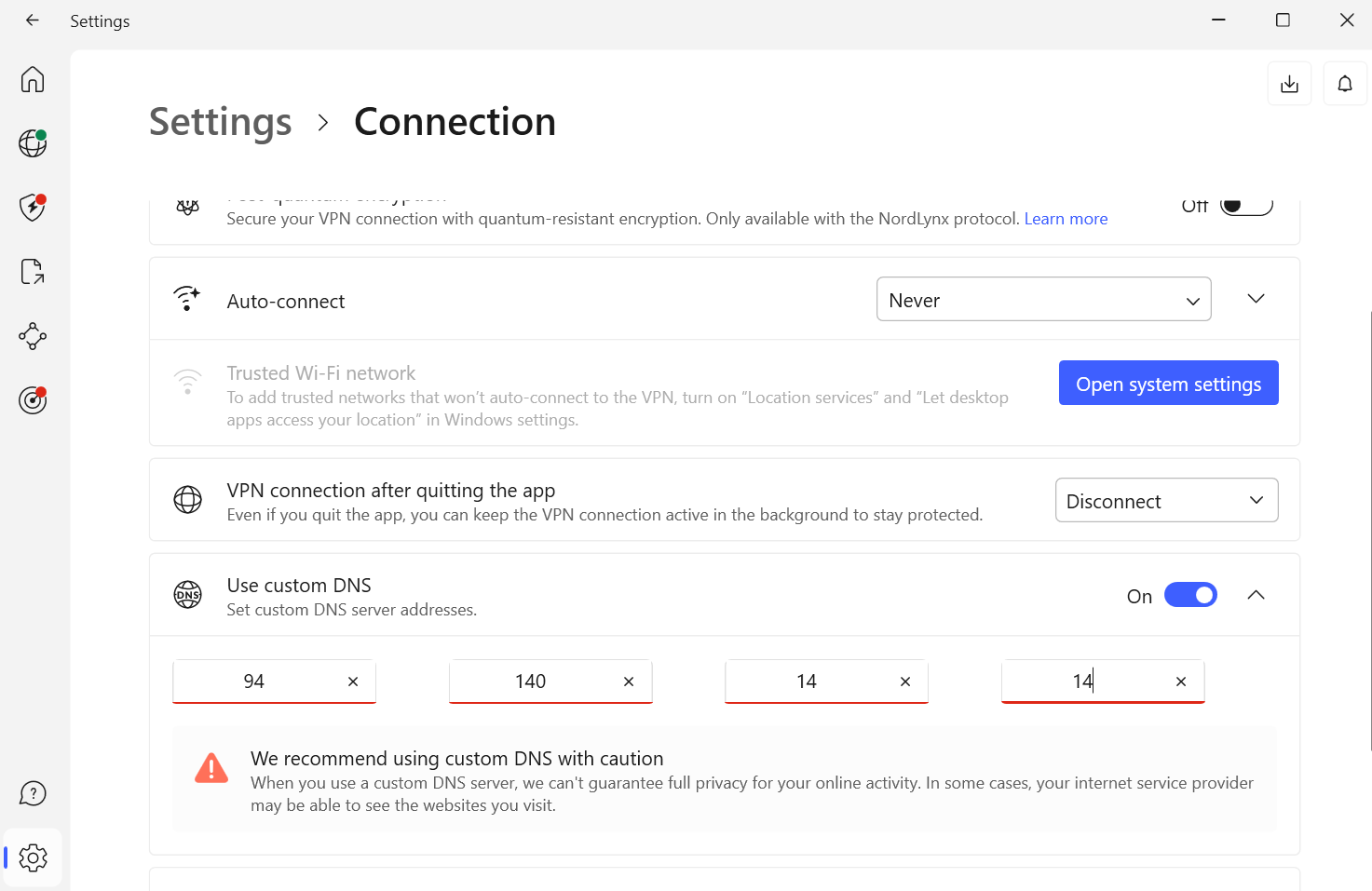Screen dimensions: 1372x891
Task: Open the Dark Web Monitor target icon
Action: pyautogui.click(x=33, y=400)
